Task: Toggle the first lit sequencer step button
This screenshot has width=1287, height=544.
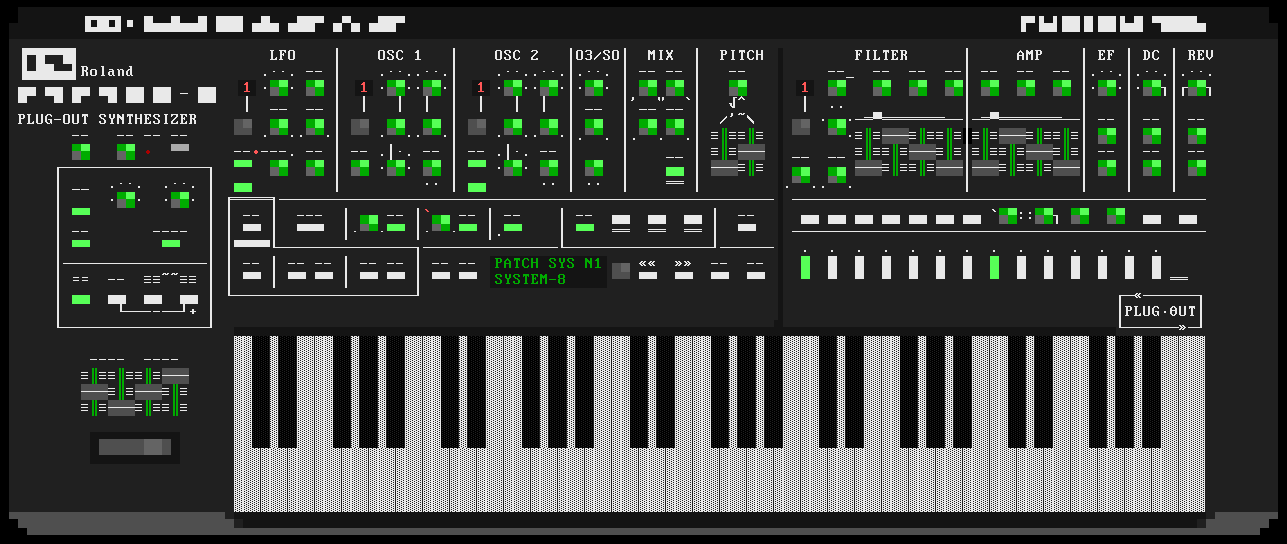Action: [x=806, y=267]
